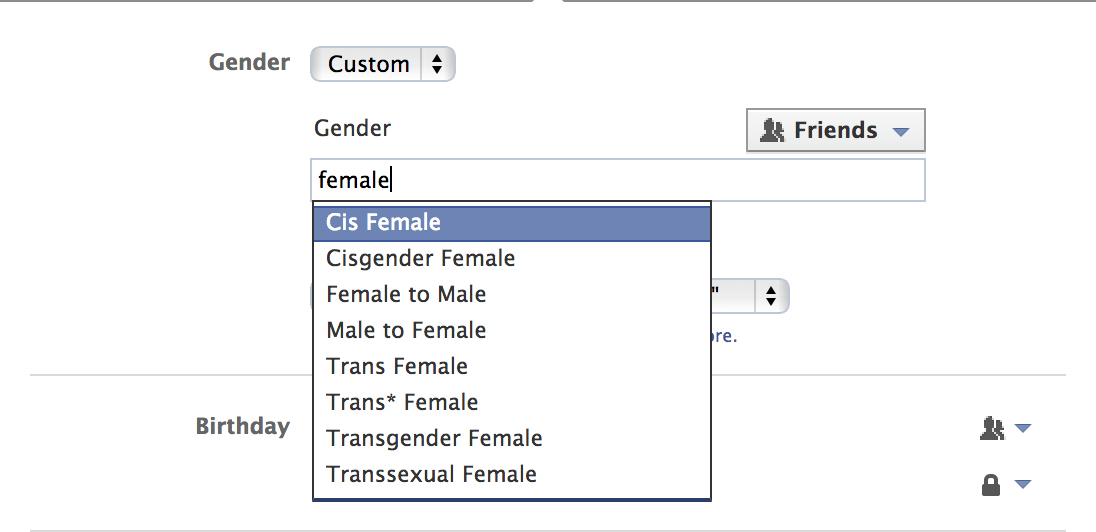The width and height of the screenshot is (1096, 532).
Task: Open the Custom gender dropdown
Action: pyautogui.click(x=383, y=64)
